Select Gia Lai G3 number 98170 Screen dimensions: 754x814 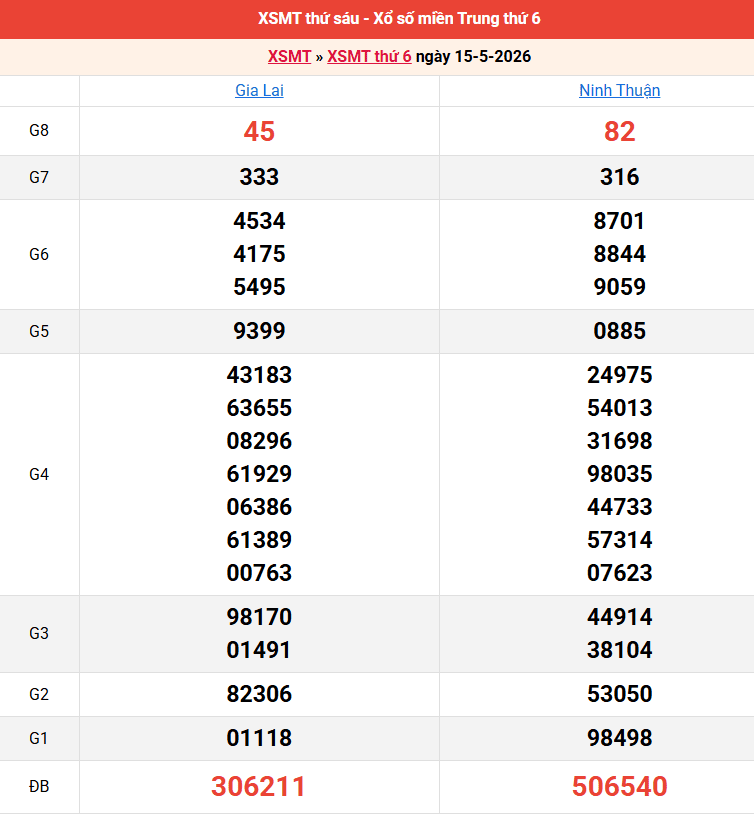pos(259,617)
